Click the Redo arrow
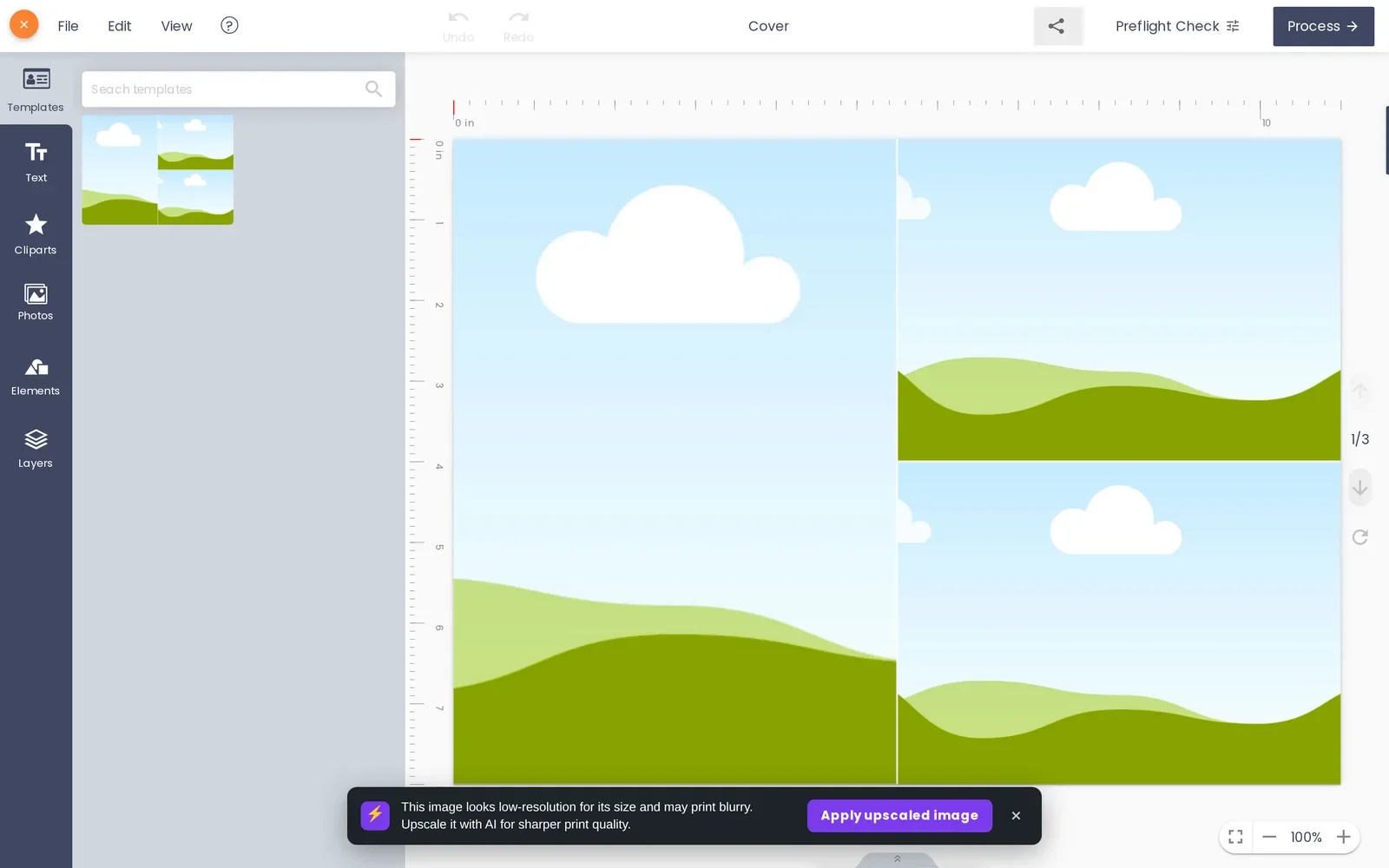 click(518, 26)
